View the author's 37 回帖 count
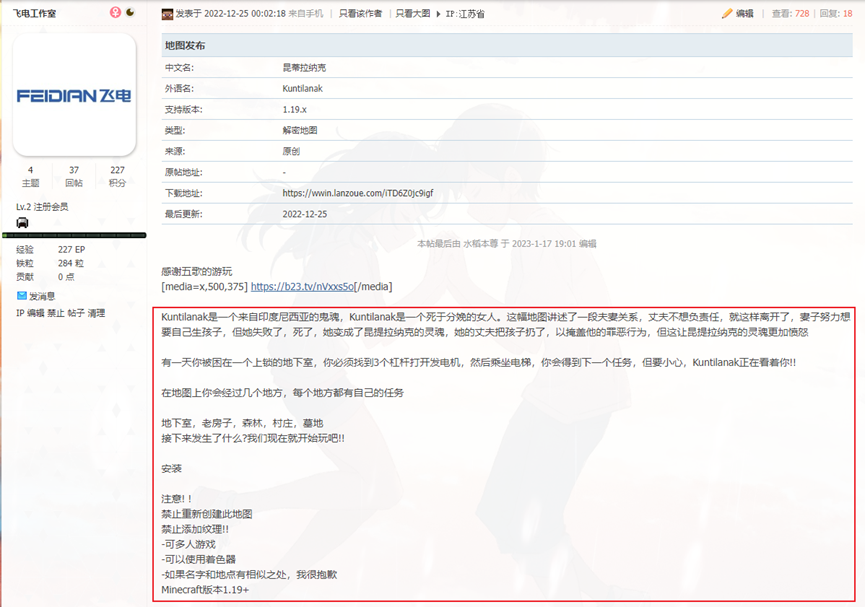This screenshot has height=607, width=865. [x=74, y=176]
